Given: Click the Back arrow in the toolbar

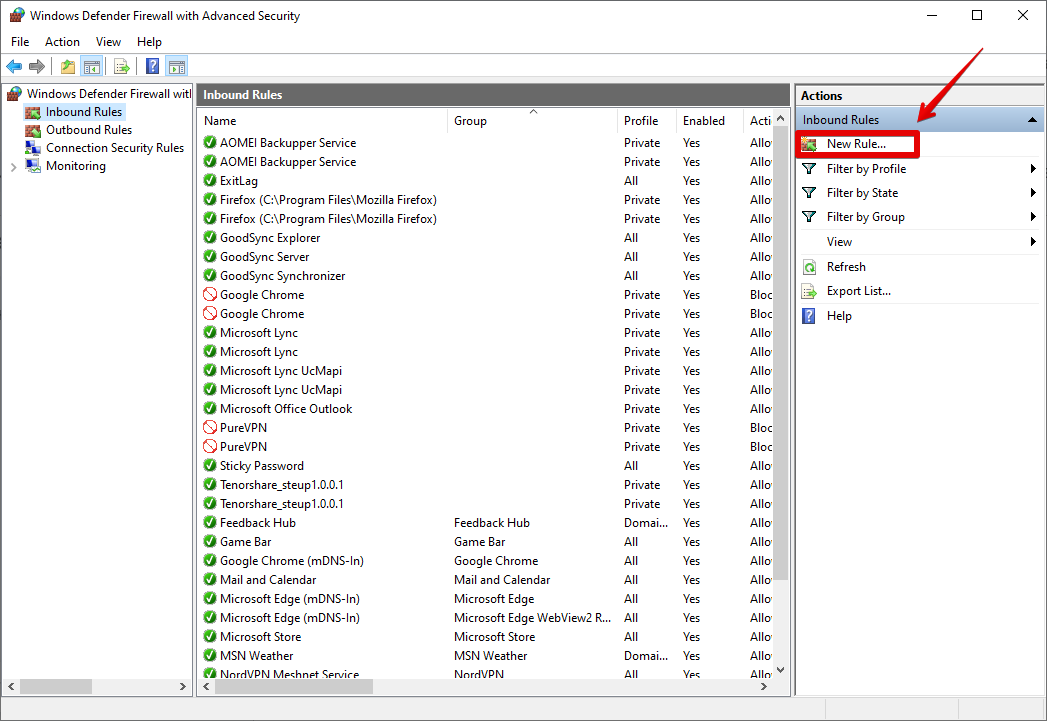Looking at the screenshot, I should click(x=14, y=67).
